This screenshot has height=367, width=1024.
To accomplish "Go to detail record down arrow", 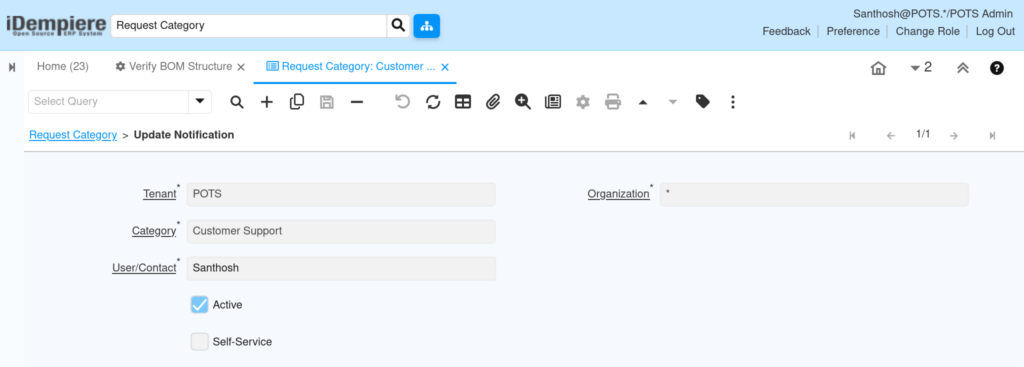I will tap(673, 103).
